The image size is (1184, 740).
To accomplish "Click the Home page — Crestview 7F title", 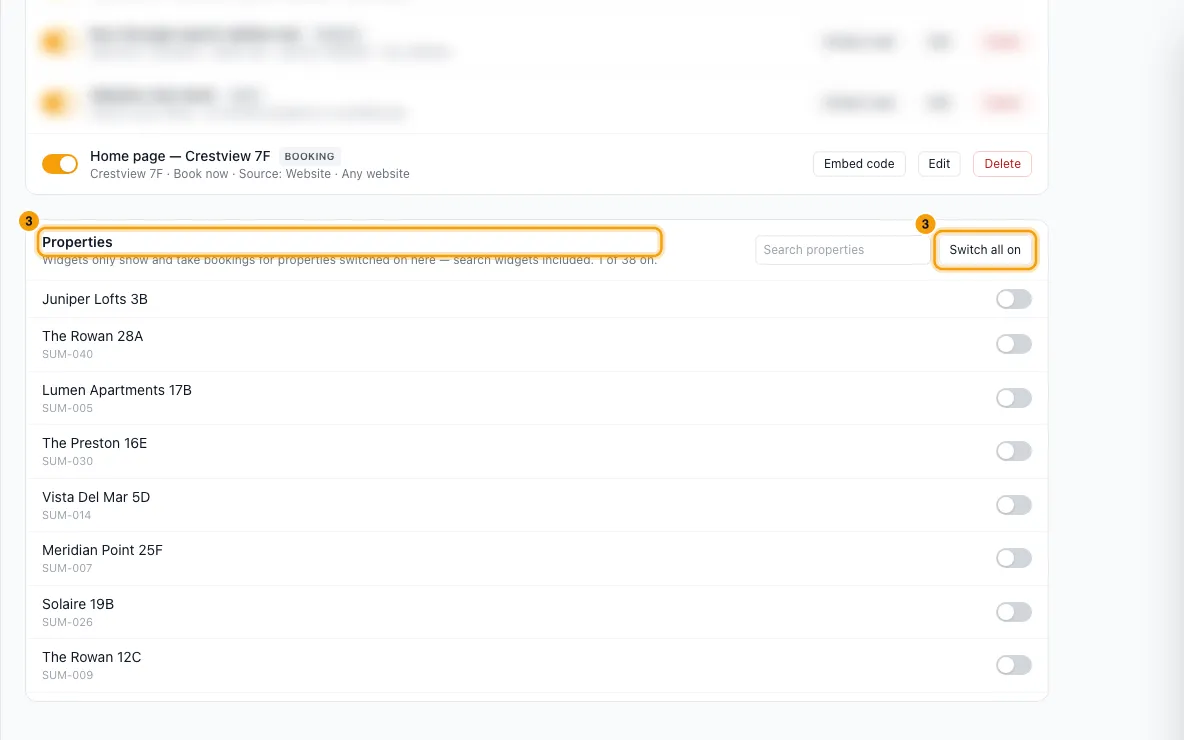I will pos(180,156).
